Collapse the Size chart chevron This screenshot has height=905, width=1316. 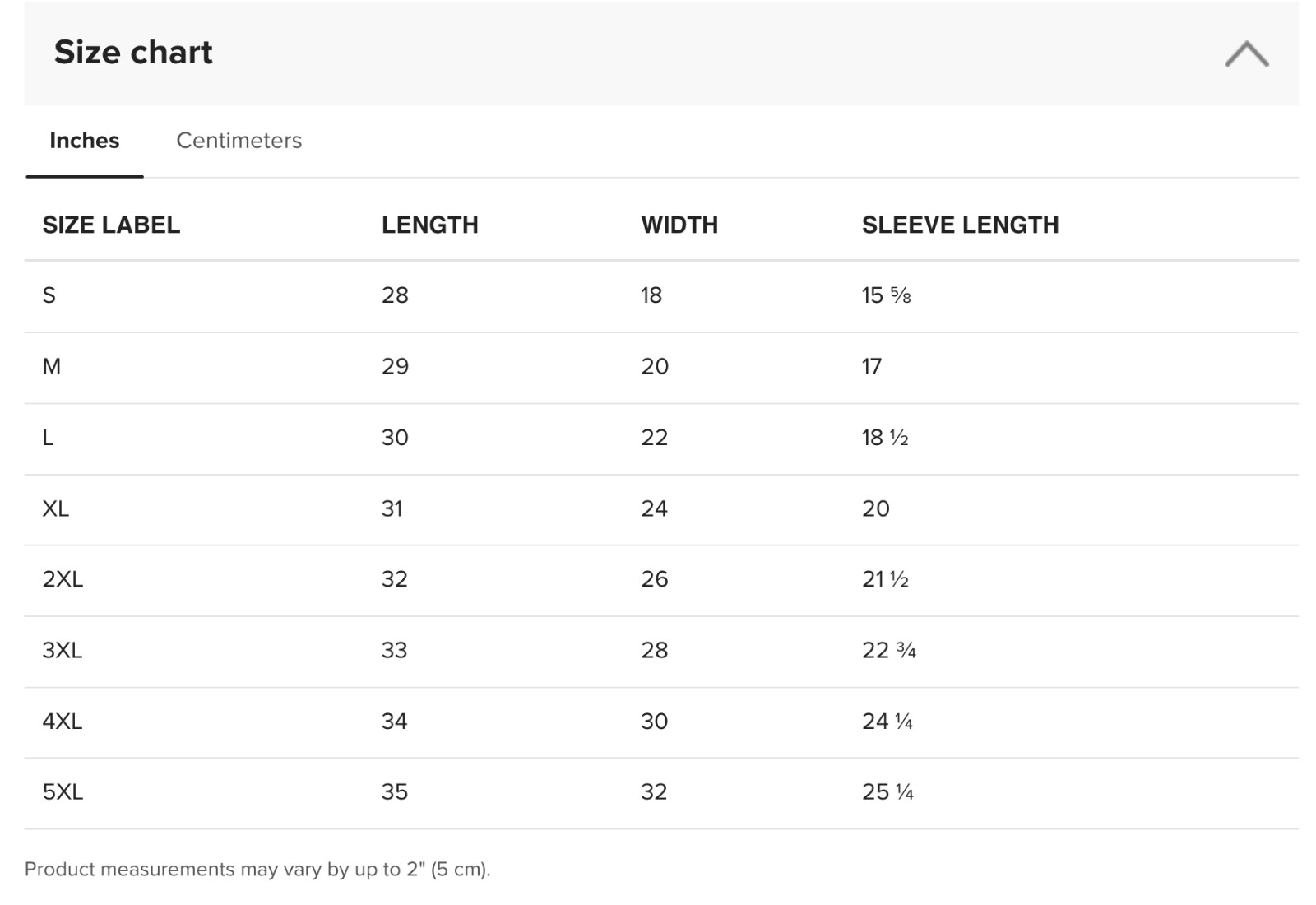point(1246,53)
